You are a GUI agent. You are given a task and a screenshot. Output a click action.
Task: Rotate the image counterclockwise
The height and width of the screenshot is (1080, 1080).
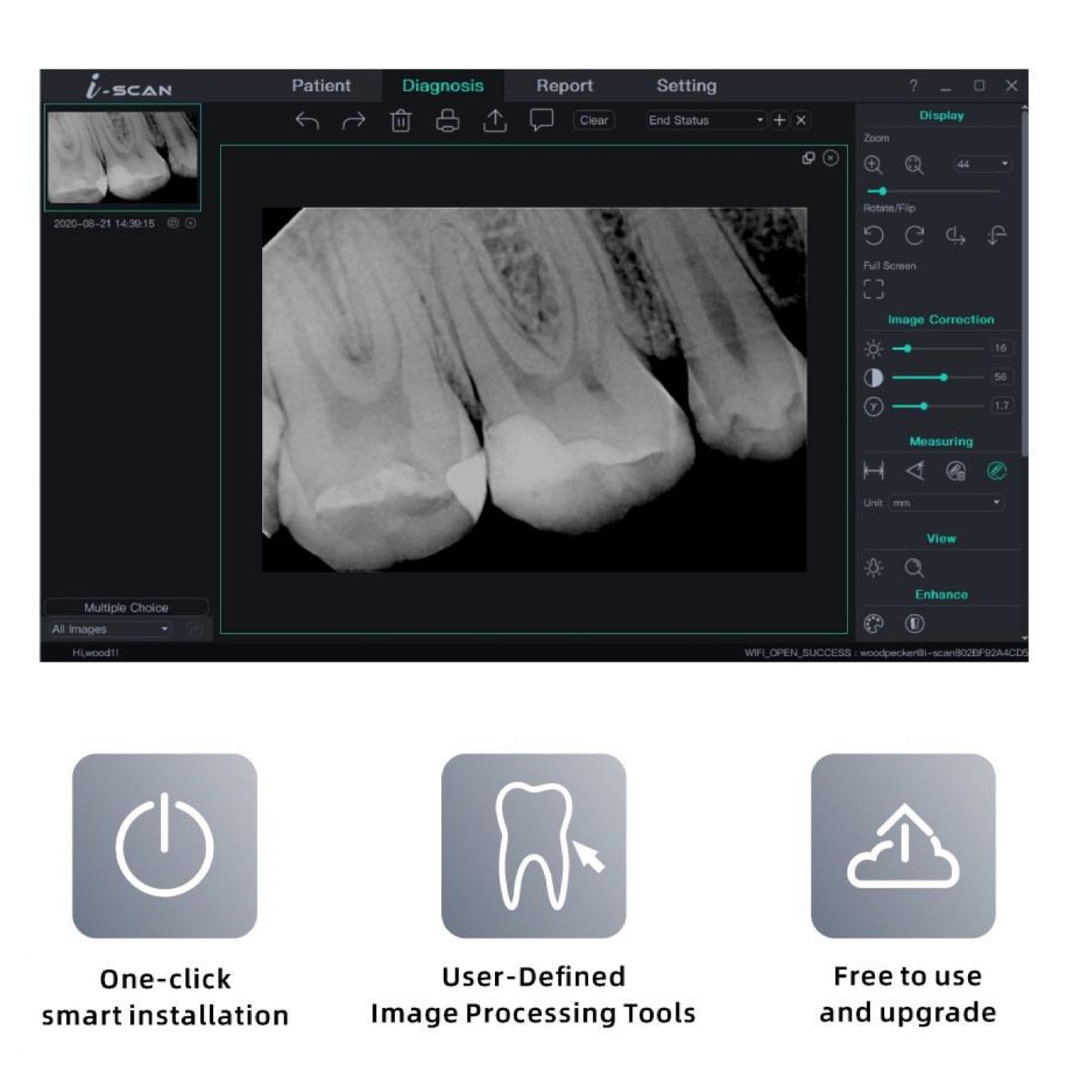[874, 236]
